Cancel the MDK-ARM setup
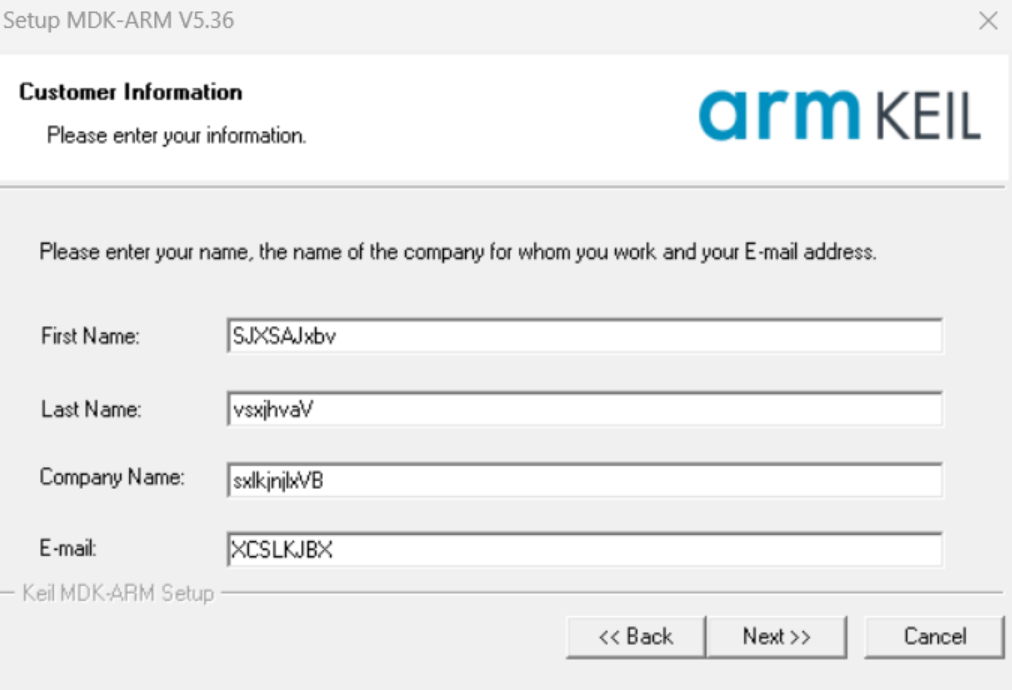Screen dimensions: 1012x690 (935, 637)
